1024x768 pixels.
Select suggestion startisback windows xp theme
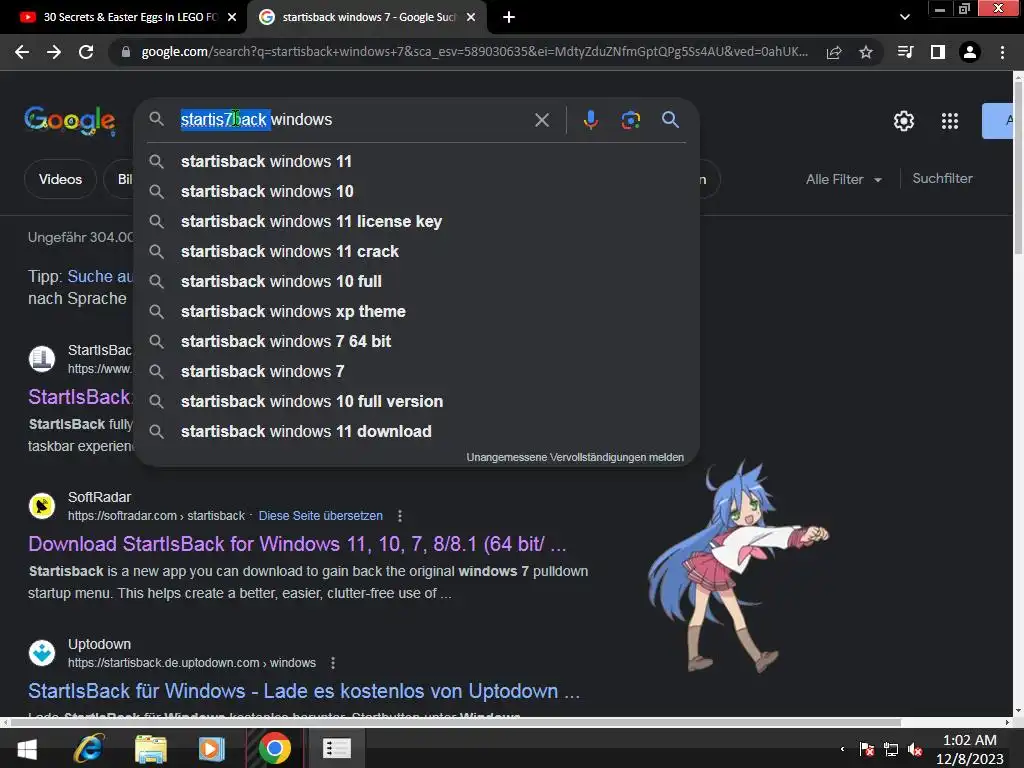click(417, 312)
